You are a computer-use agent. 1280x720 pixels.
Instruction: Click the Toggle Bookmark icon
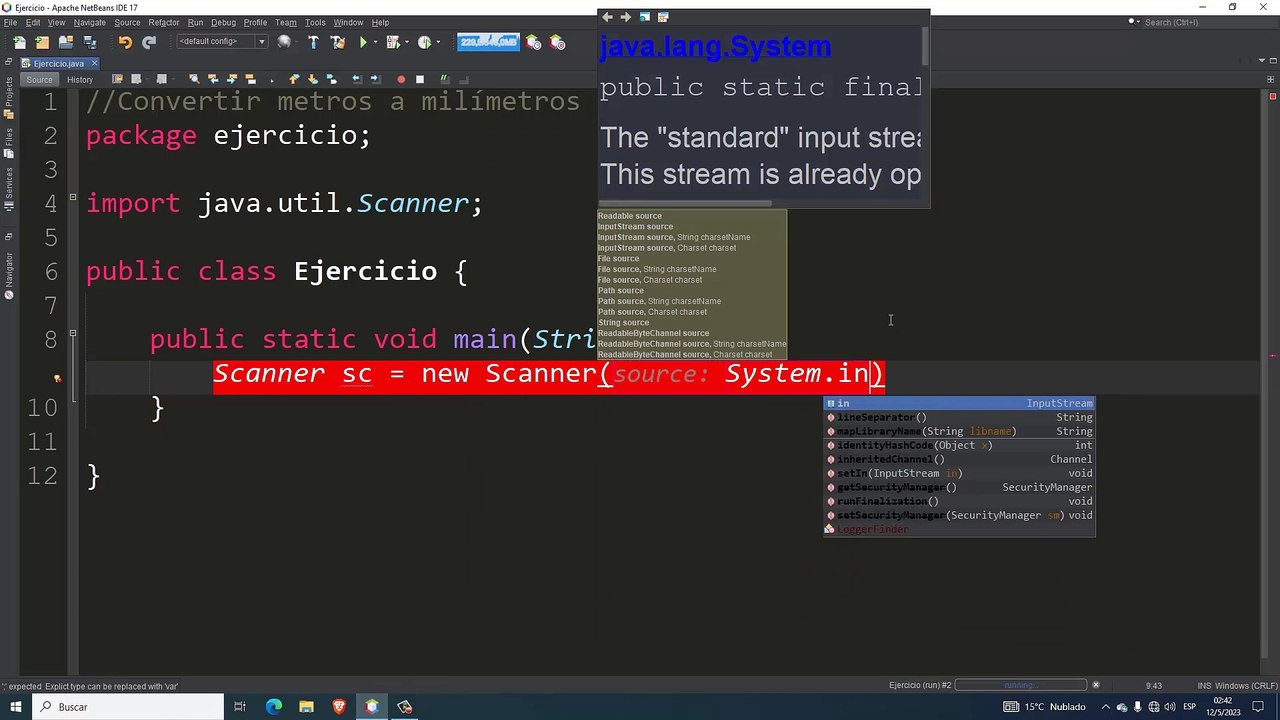(x=331, y=79)
